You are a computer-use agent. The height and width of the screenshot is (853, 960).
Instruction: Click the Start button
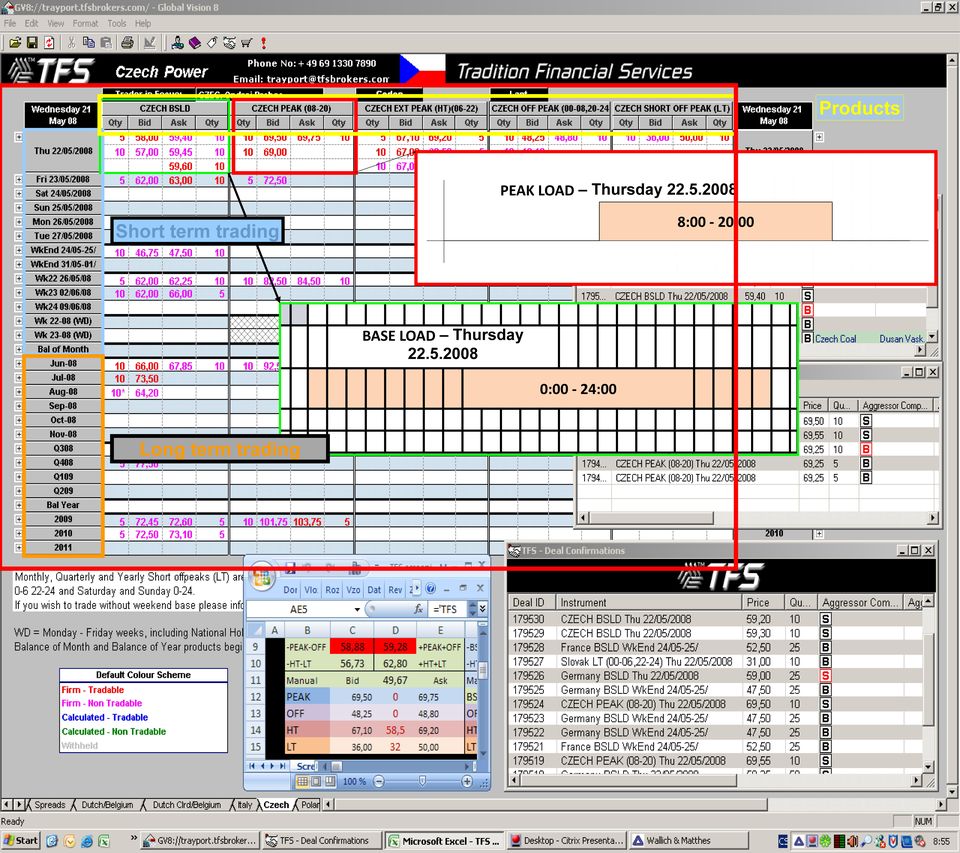click(21, 841)
